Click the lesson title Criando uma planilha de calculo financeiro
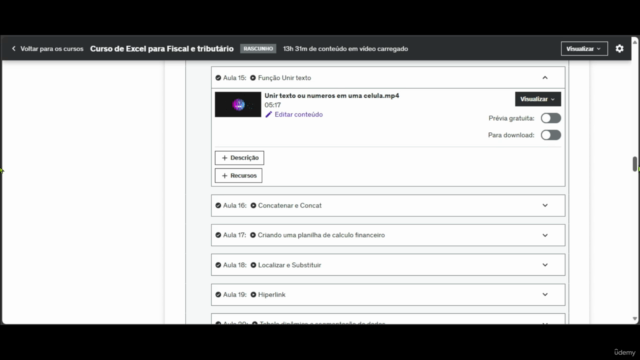640x360 pixels. point(321,235)
